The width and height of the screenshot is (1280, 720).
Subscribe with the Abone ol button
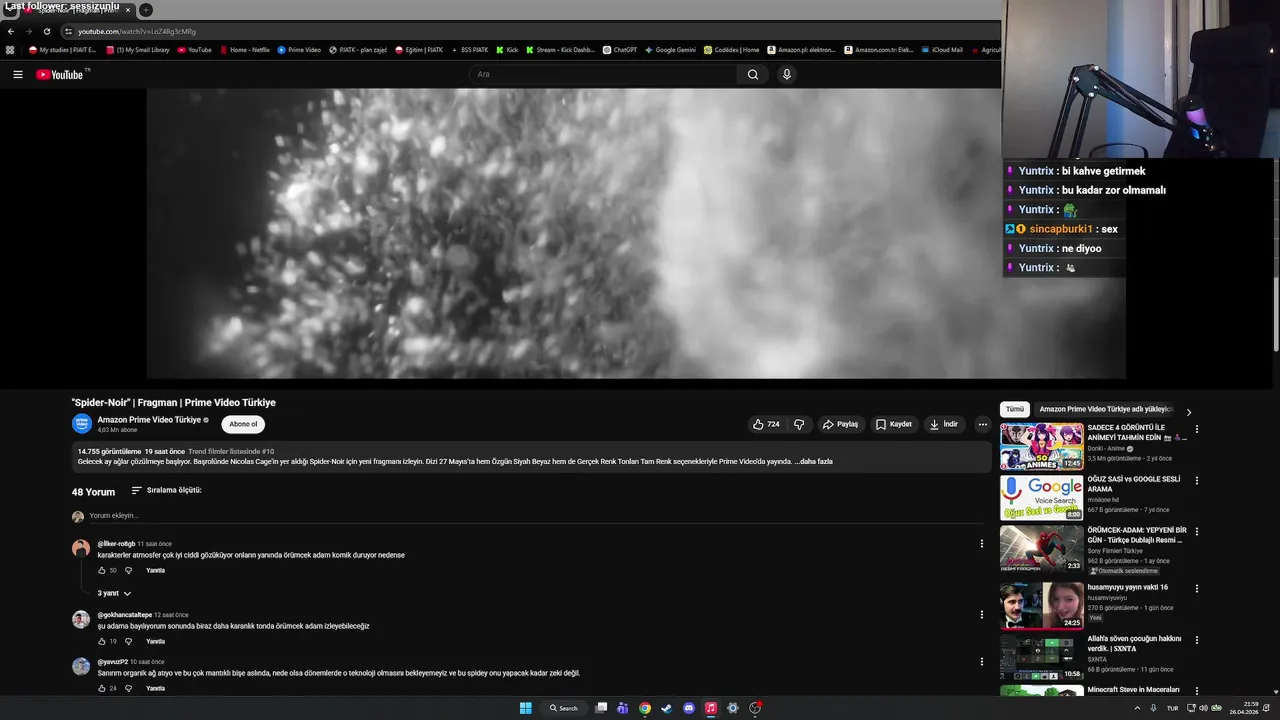click(243, 424)
